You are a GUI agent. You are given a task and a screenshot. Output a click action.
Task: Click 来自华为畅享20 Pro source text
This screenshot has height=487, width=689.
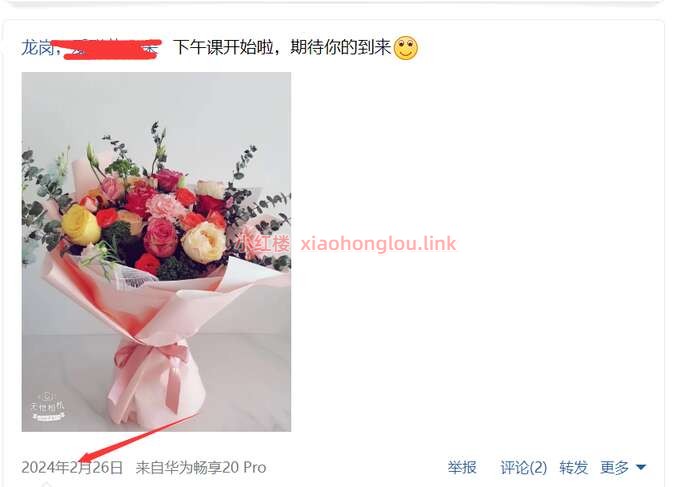[201, 467]
